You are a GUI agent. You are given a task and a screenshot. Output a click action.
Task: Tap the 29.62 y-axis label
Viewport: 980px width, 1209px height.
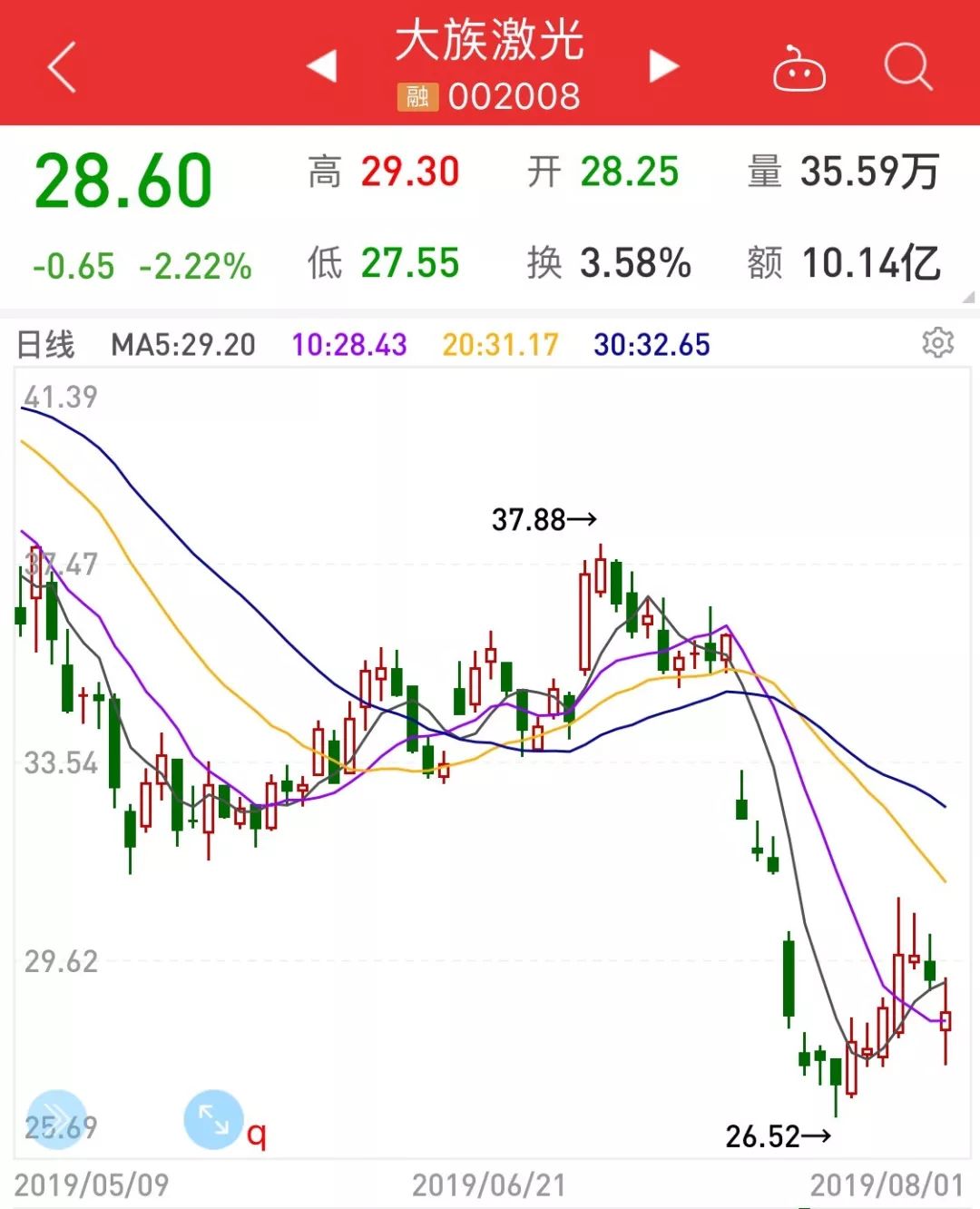pos(61,961)
